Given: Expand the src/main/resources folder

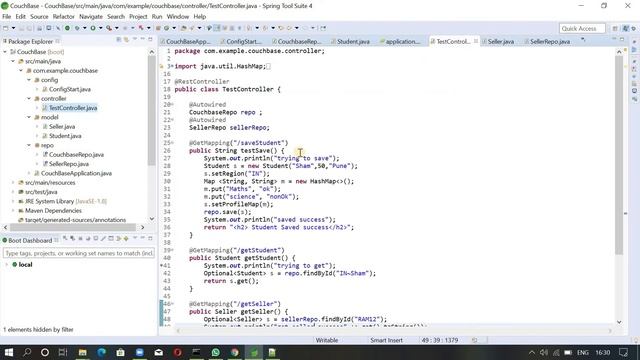Looking at the screenshot, I should coord(13,182).
